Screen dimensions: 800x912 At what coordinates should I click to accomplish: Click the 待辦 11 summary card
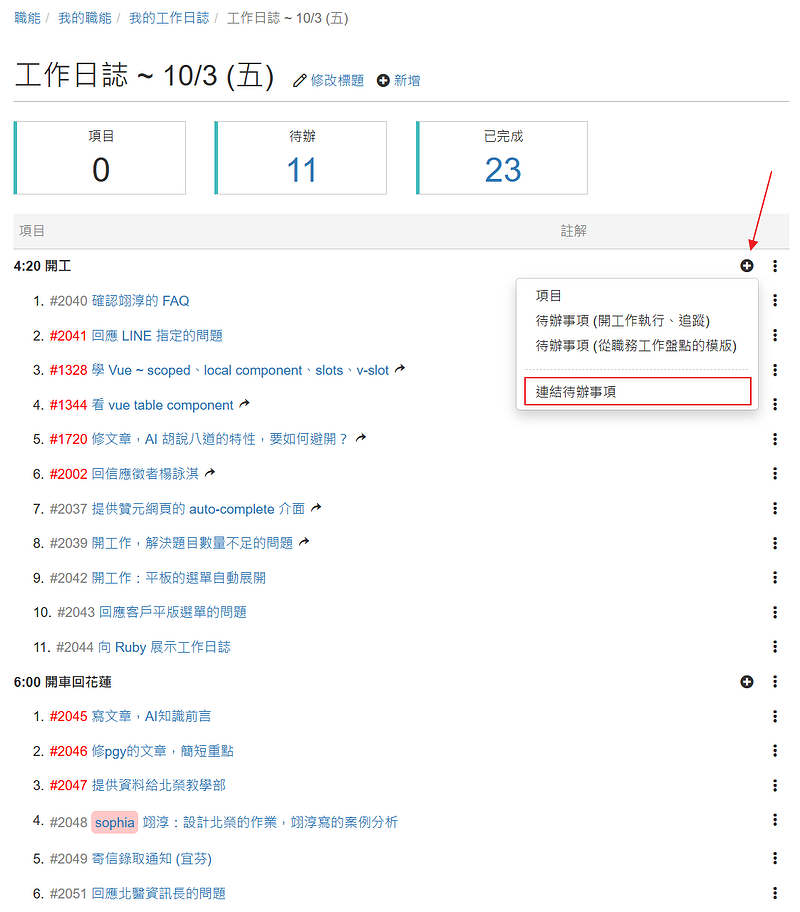tap(301, 158)
